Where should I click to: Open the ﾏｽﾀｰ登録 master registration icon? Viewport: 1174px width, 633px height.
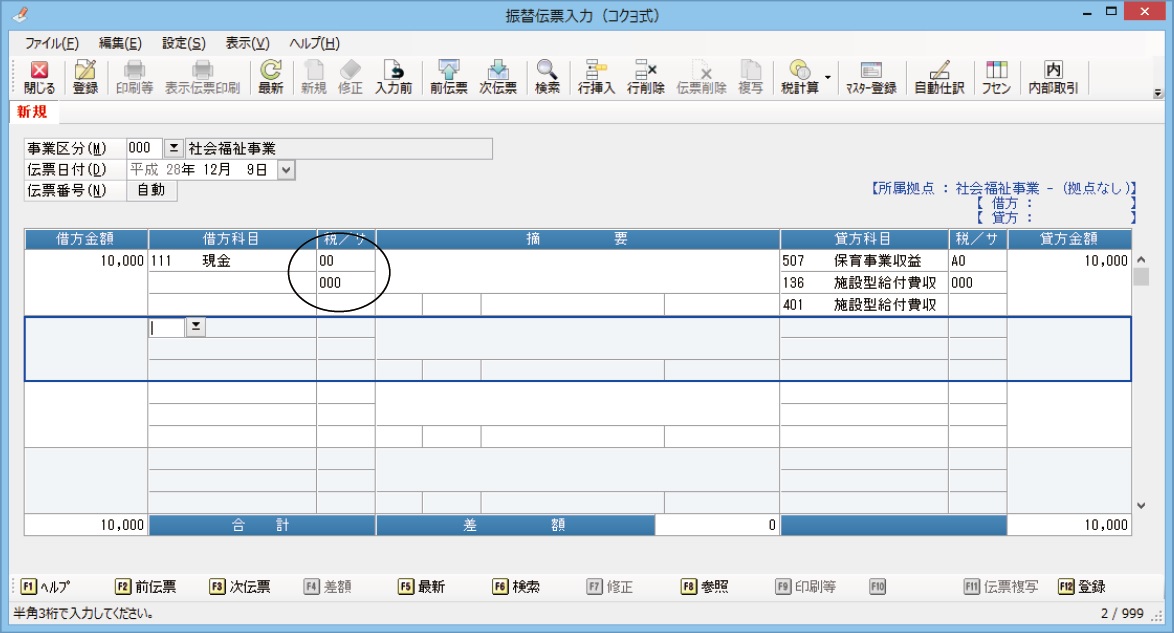click(870, 77)
